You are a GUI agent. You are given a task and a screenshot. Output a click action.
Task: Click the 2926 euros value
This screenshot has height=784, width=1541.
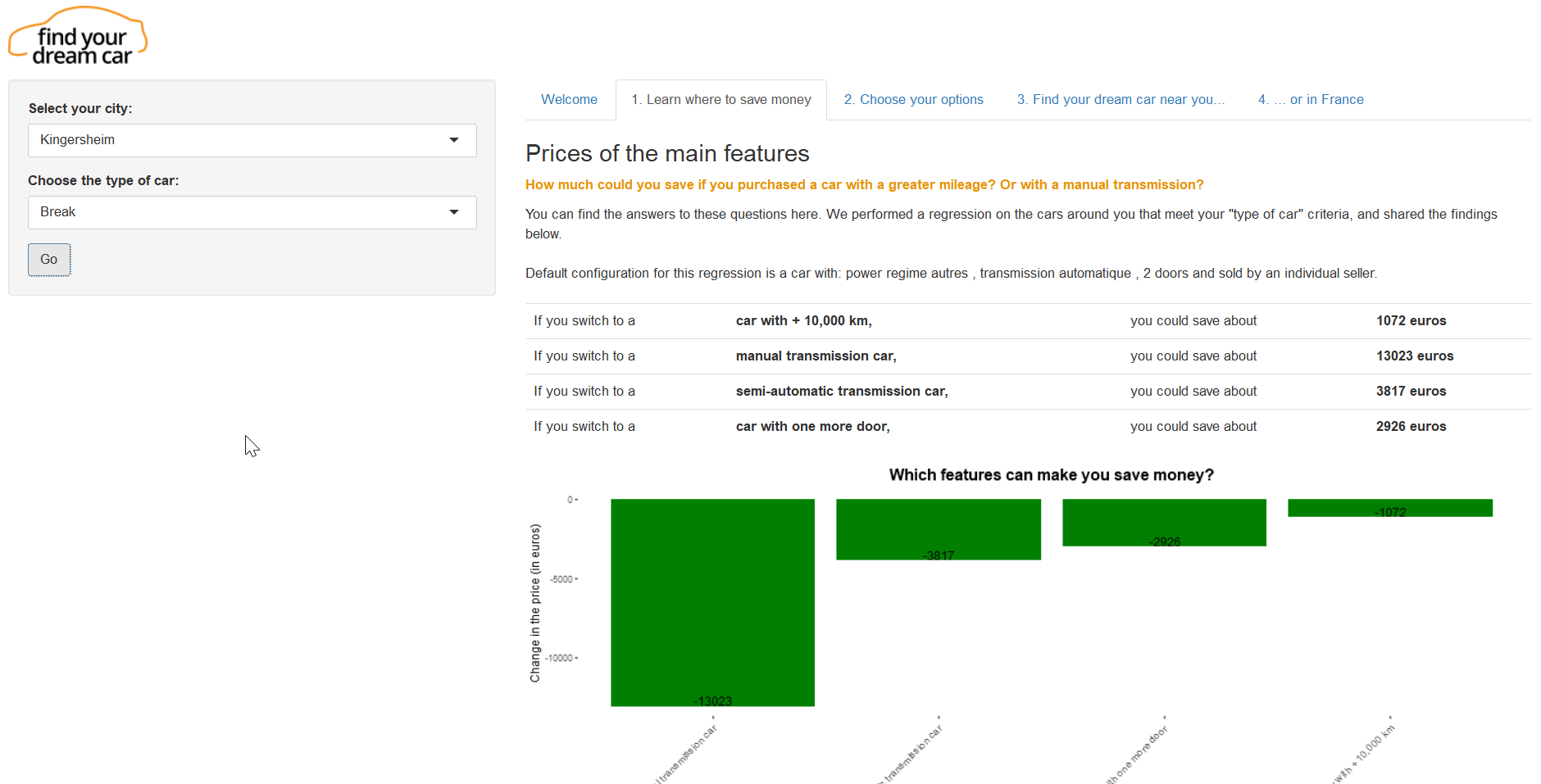[x=1411, y=427]
